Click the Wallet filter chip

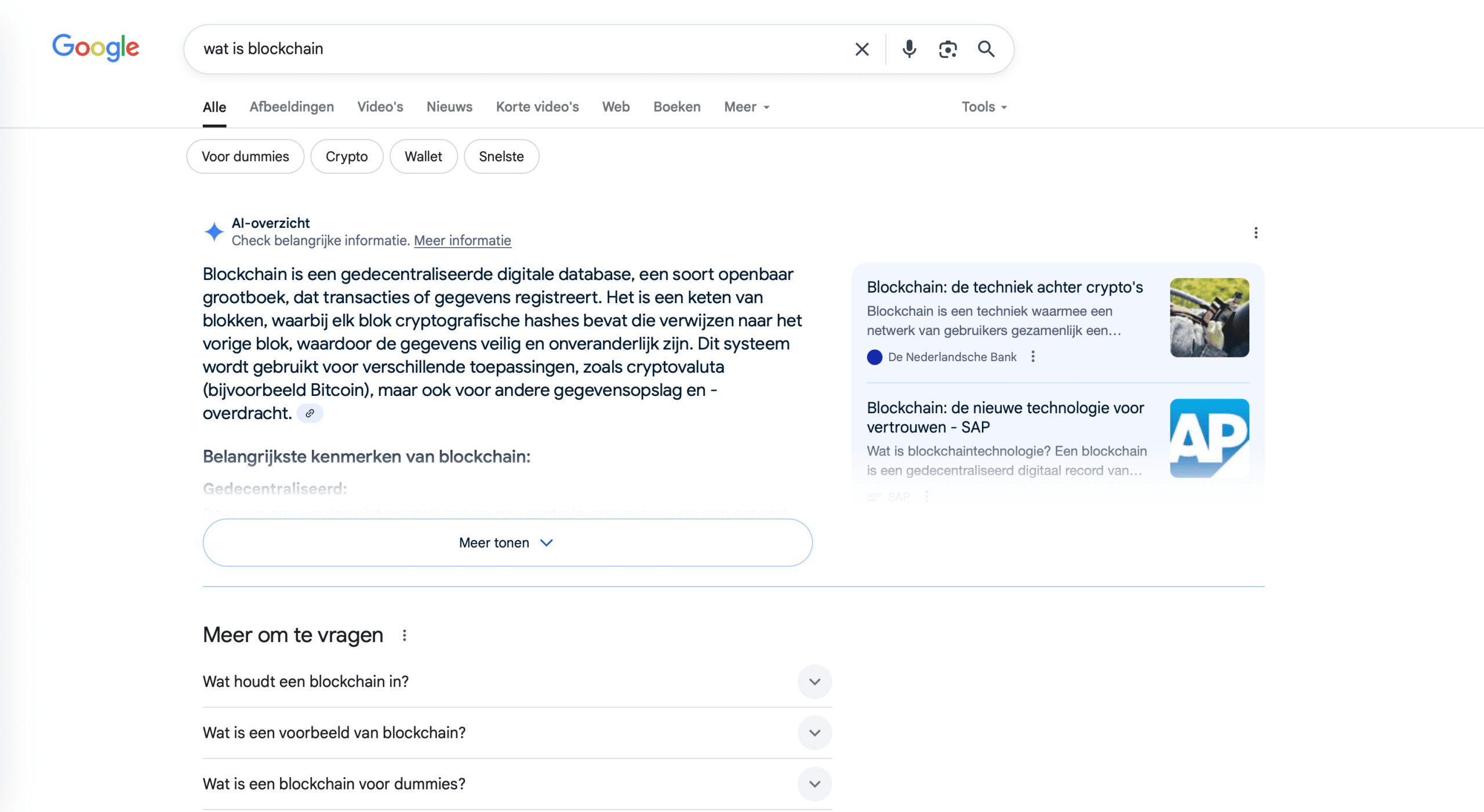(423, 156)
